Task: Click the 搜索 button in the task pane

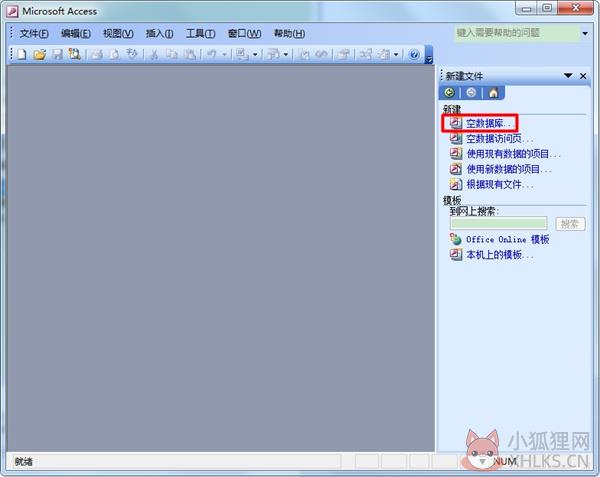Action: point(570,224)
